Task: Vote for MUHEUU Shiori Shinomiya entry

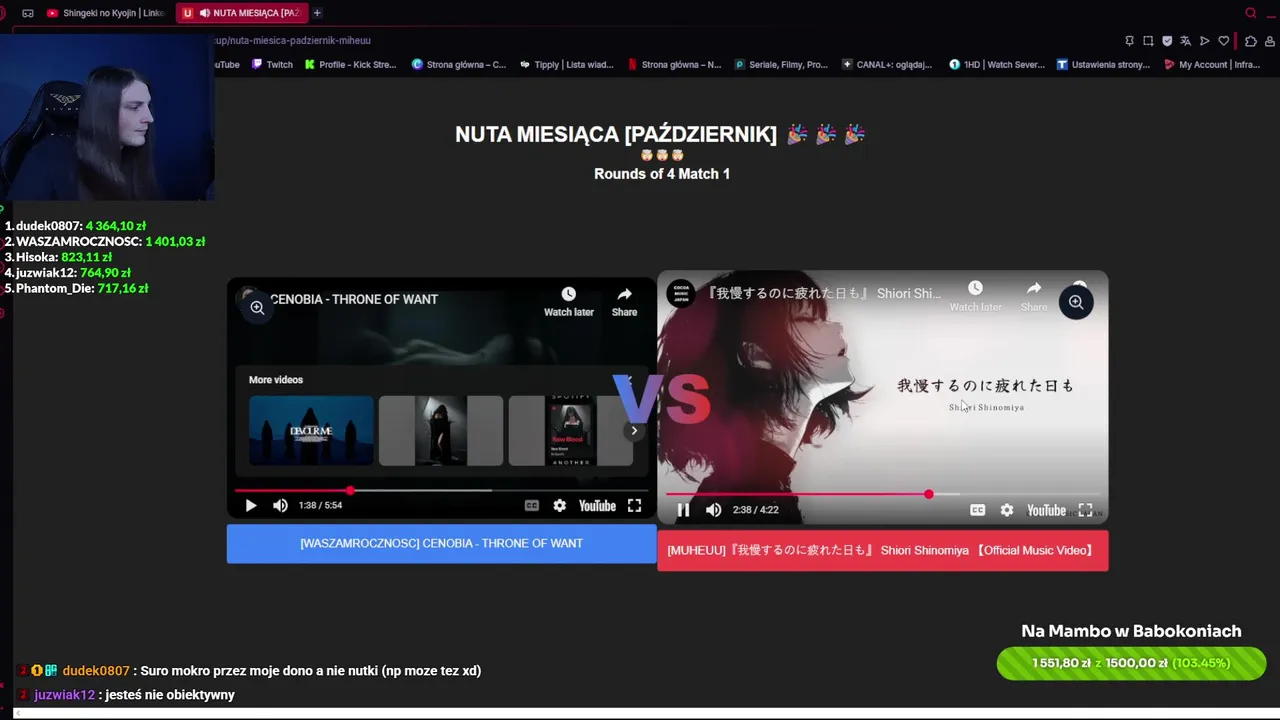Action: pos(883,550)
